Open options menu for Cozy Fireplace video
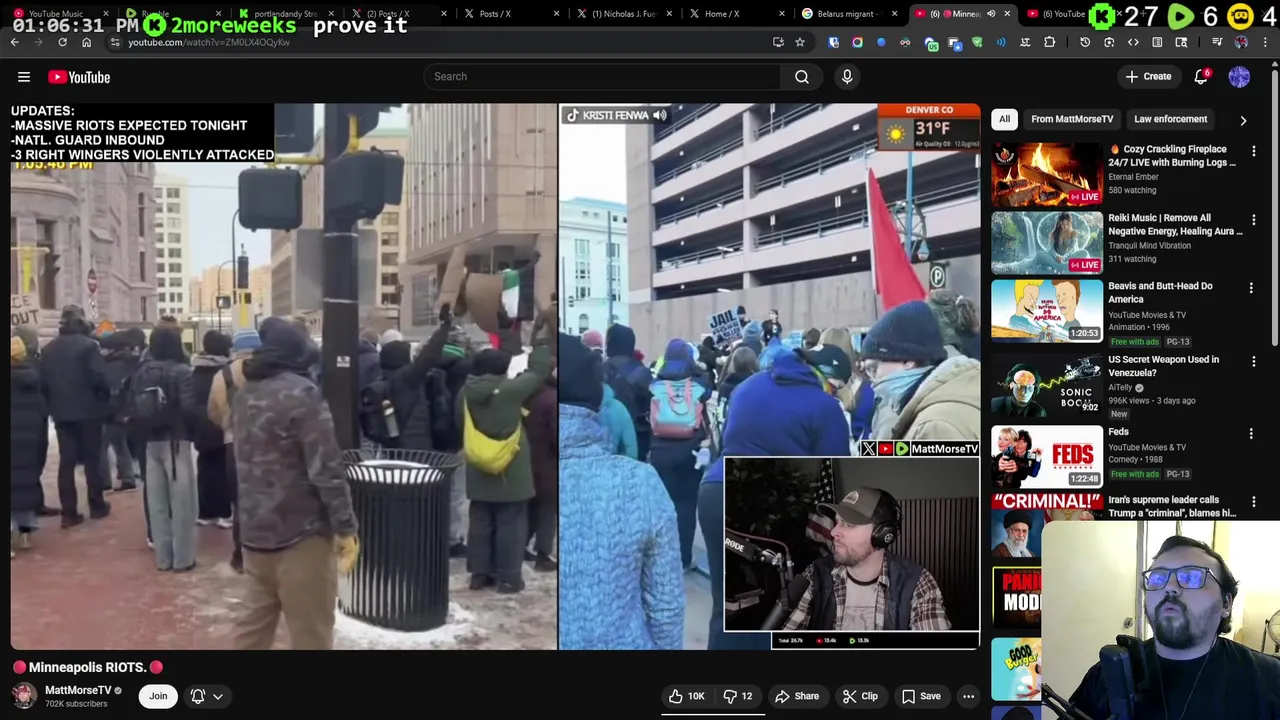Viewport: 1280px width, 720px height. click(1253, 151)
